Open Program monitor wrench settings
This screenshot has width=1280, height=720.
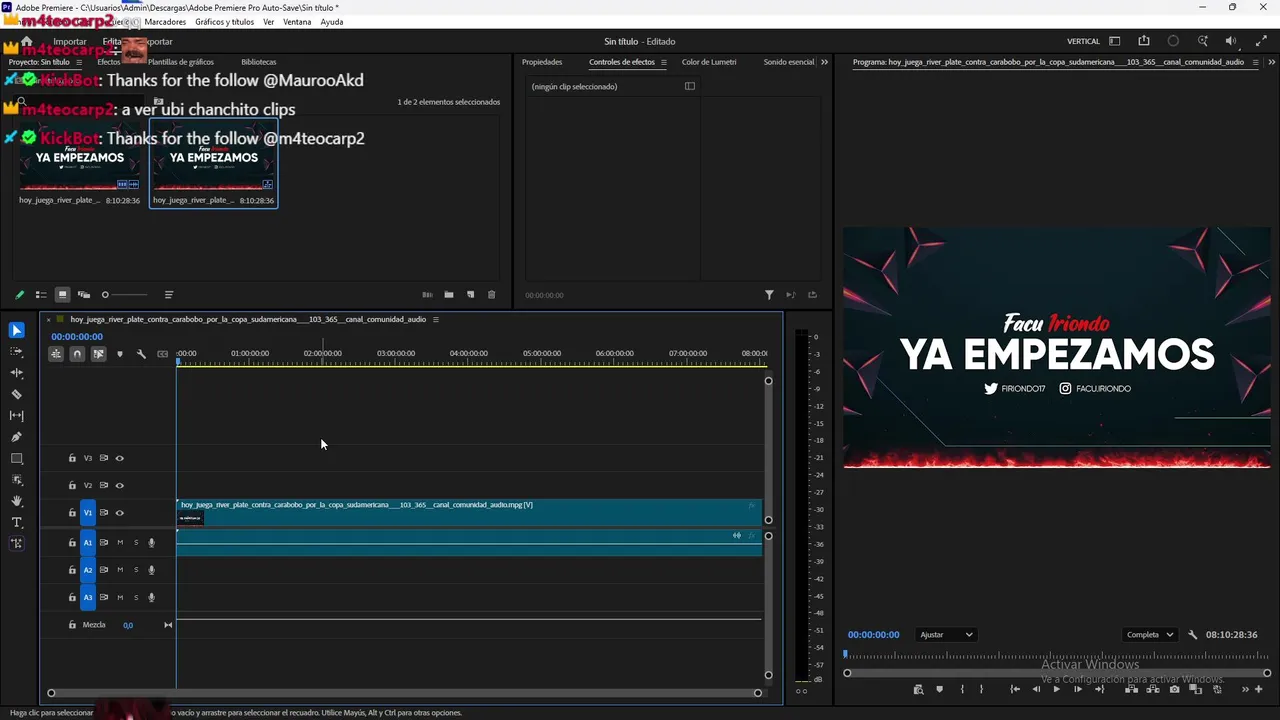click(1192, 635)
